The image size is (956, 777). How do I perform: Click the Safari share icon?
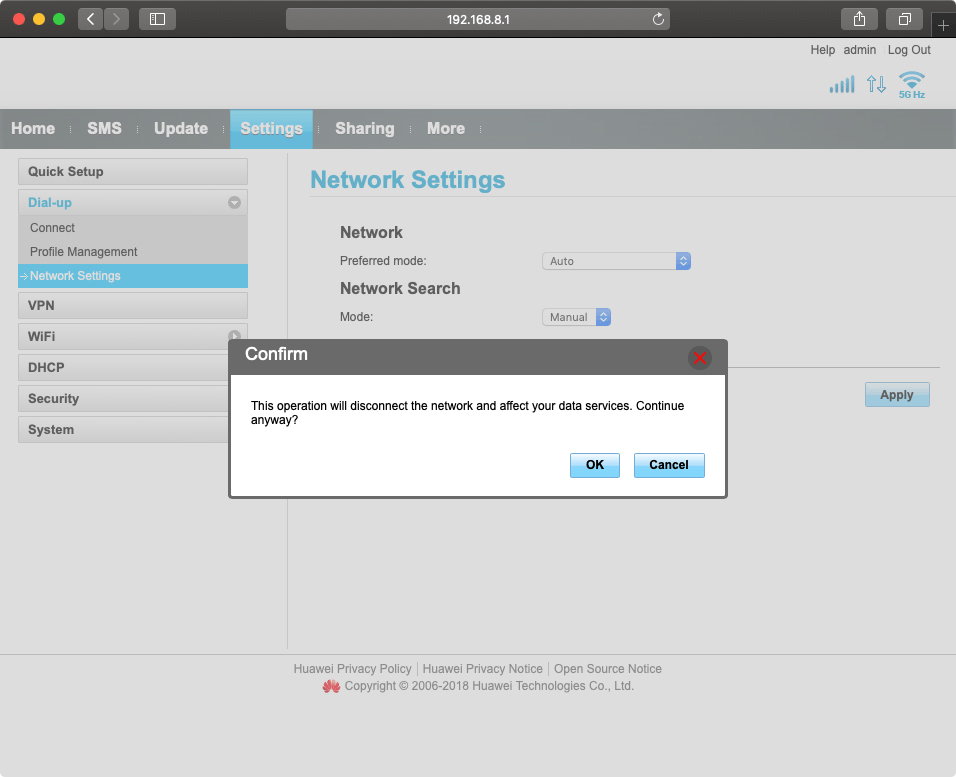pyautogui.click(x=859, y=19)
